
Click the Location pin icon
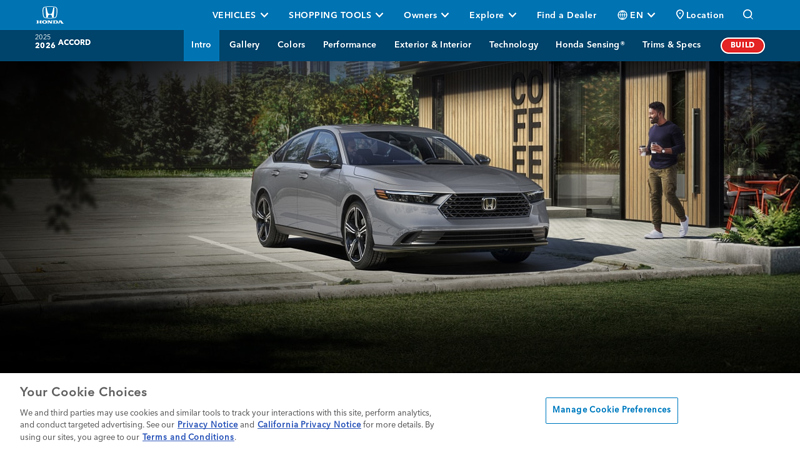click(x=679, y=14)
